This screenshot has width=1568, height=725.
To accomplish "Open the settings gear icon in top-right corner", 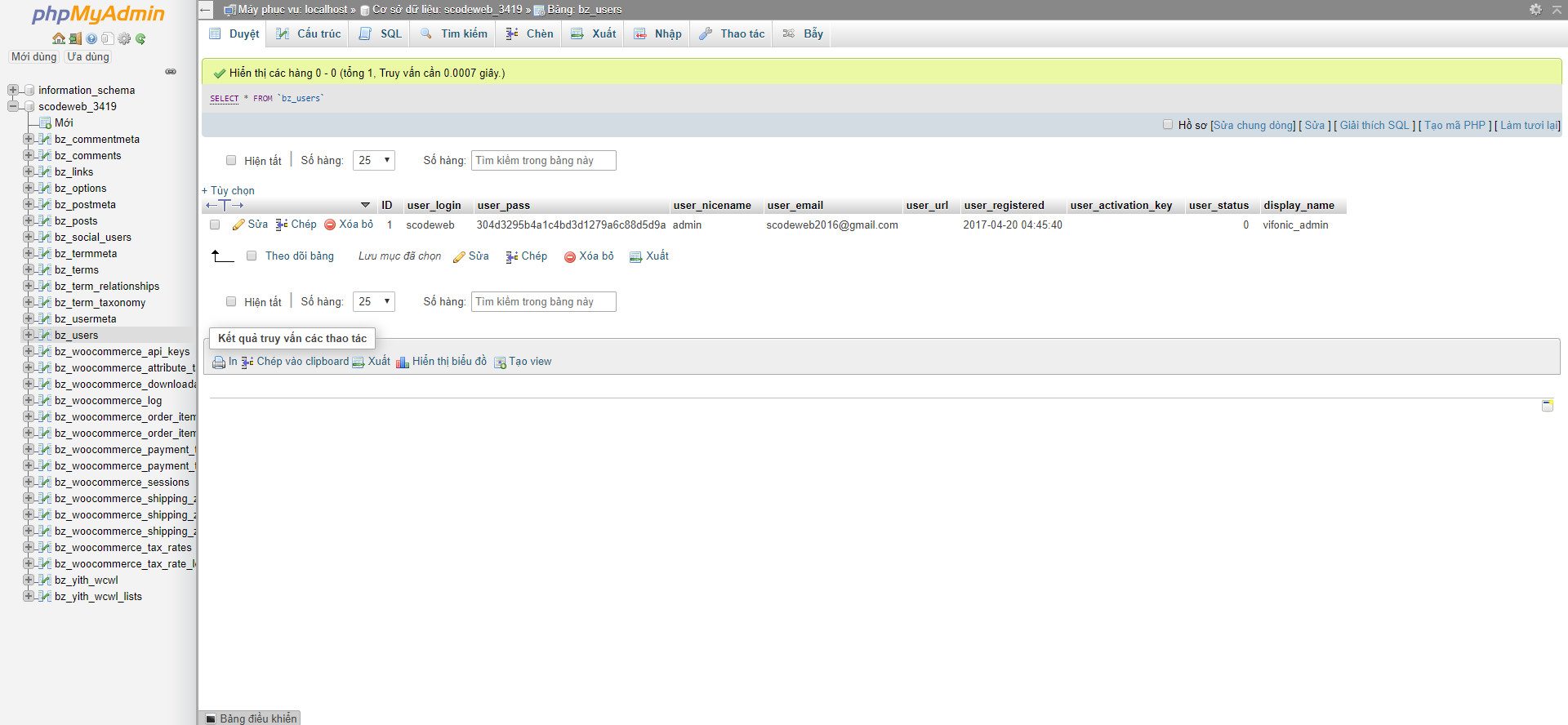I will pyautogui.click(x=1535, y=9).
